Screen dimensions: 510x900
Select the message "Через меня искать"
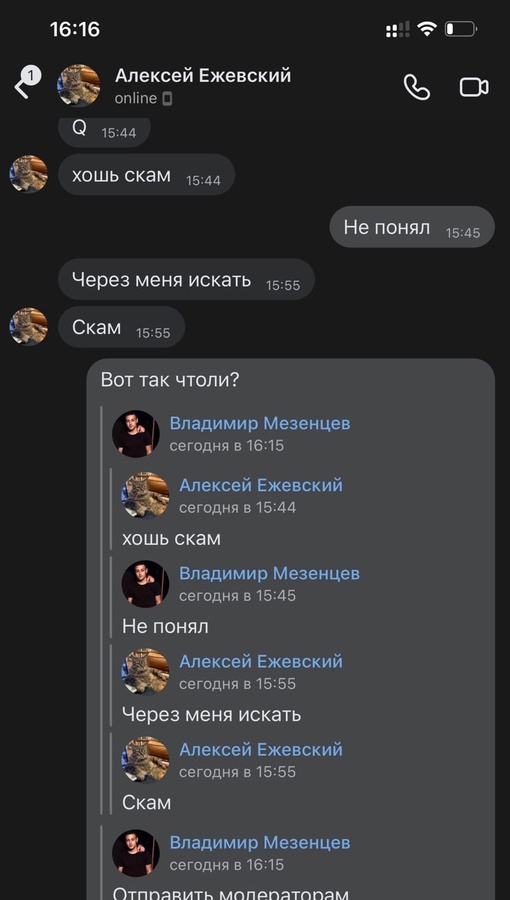[186, 280]
